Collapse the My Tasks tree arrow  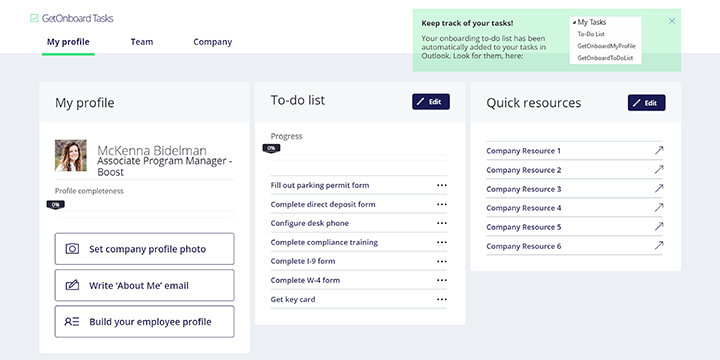pyautogui.click(x=574, y=22)
